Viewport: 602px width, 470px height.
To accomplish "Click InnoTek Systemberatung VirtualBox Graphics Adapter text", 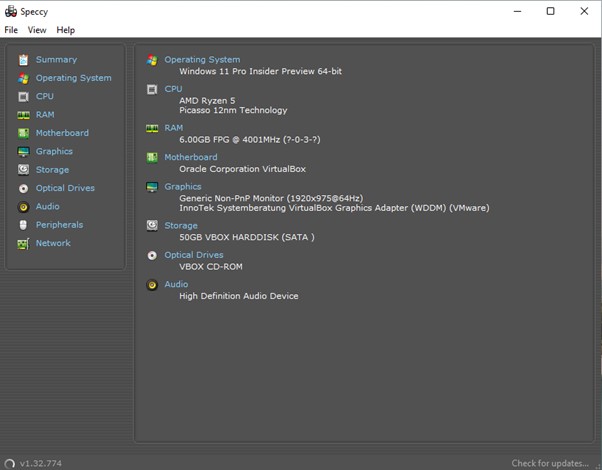I will tap(334, 208).
